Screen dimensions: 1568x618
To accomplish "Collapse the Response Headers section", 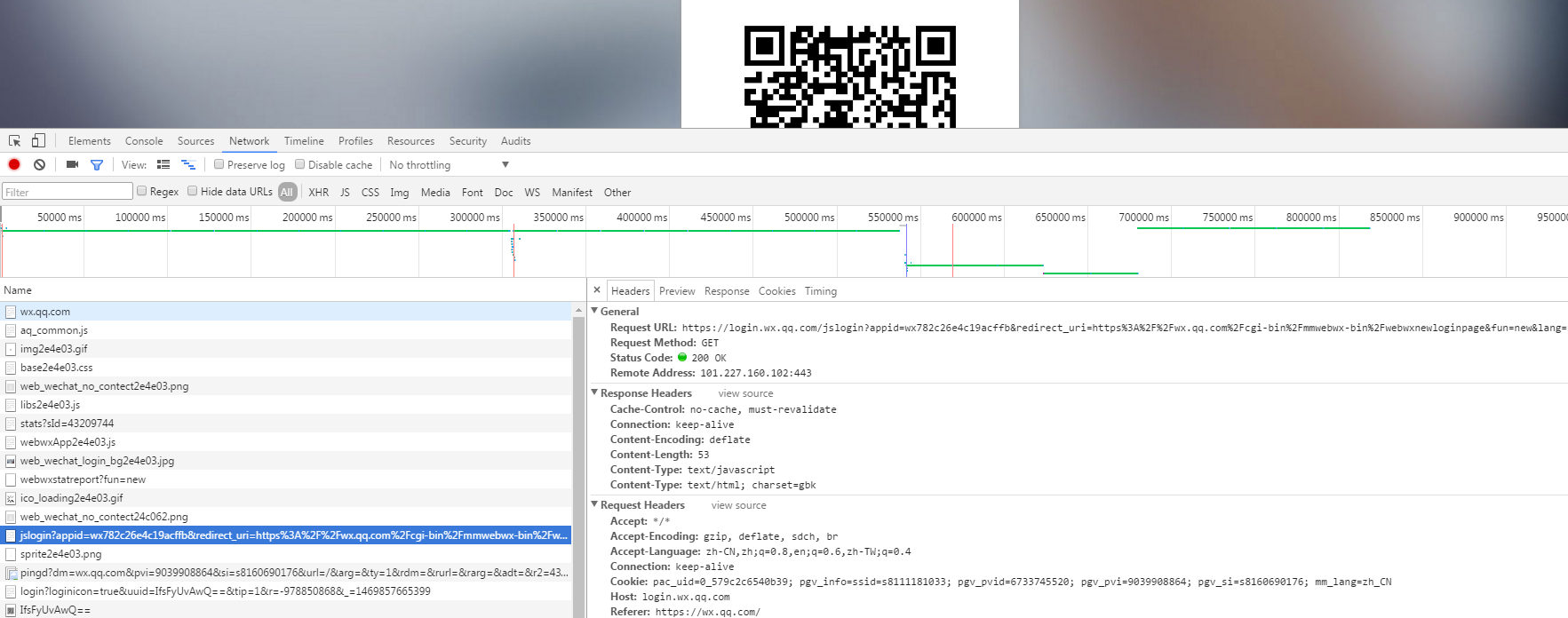I will pos(594,392).
